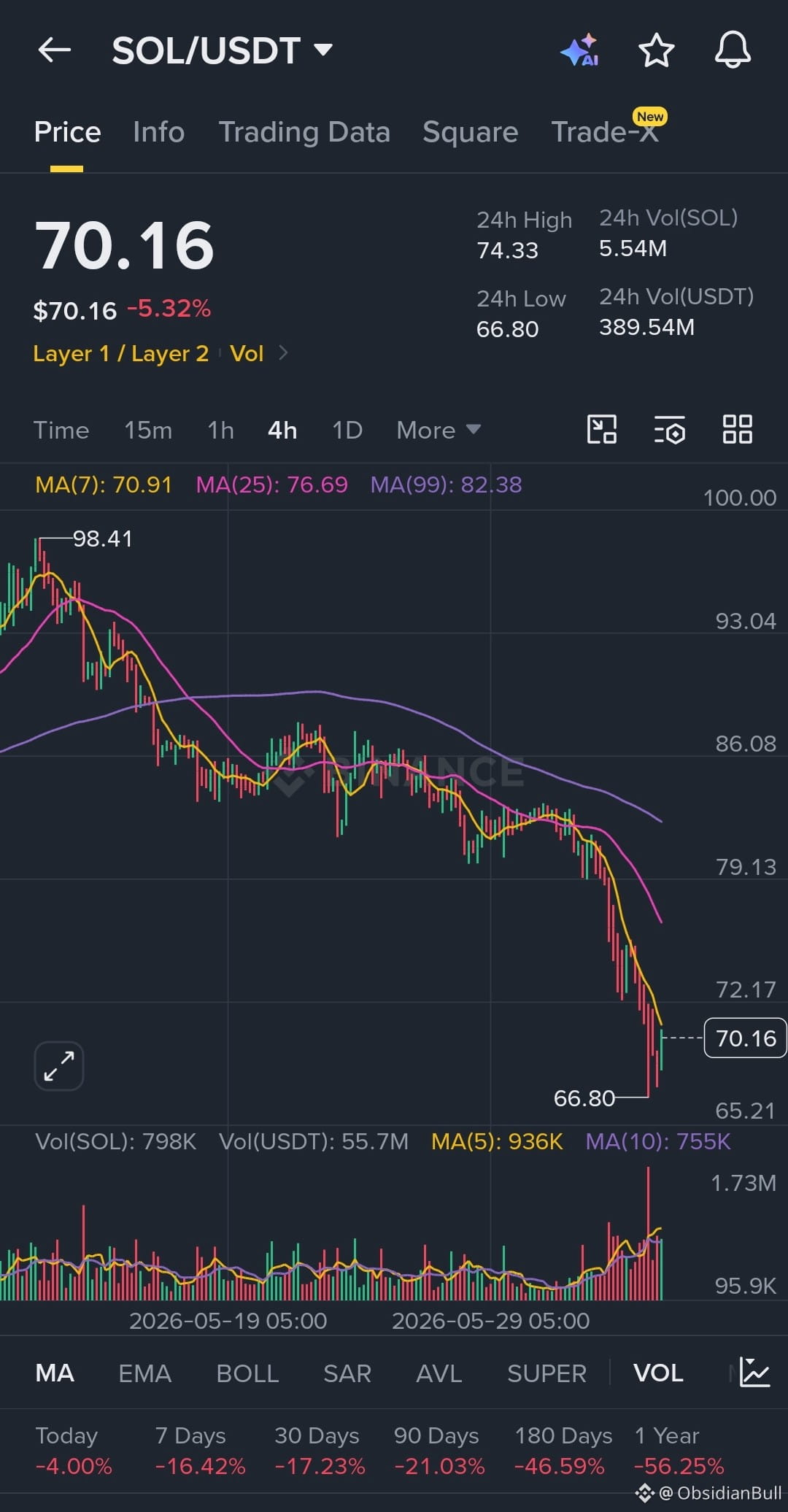Tap the 66.80 low marker on chart
788x1512 pixels.
(x=584, y=1098)
